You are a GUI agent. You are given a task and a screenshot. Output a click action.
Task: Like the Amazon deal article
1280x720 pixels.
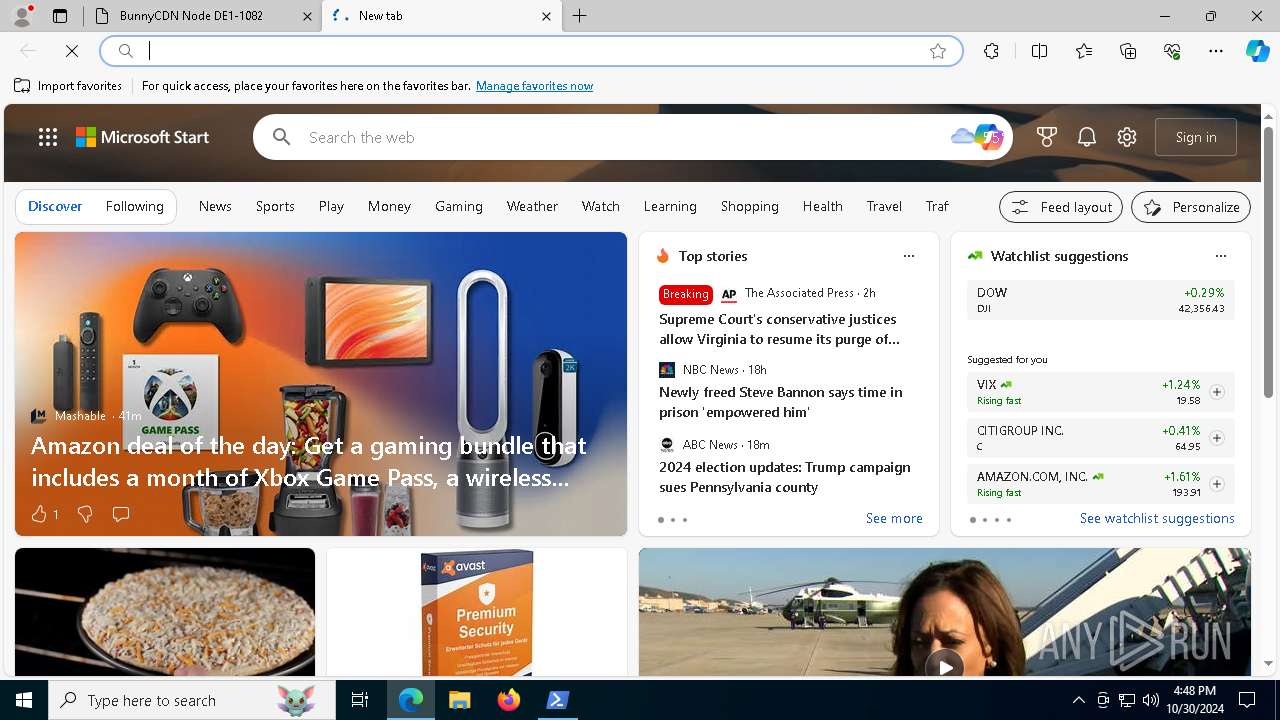click(44, 514)
